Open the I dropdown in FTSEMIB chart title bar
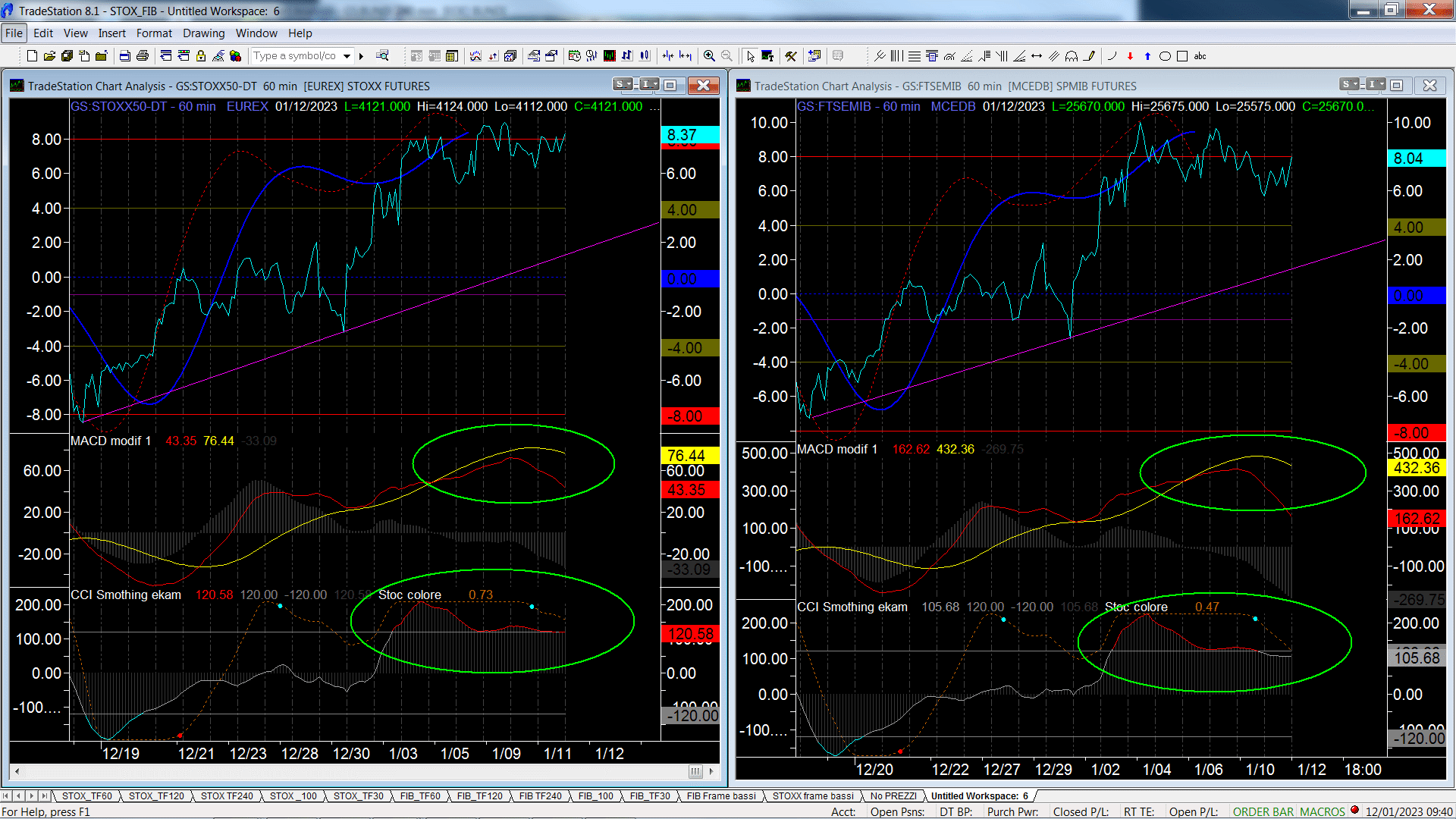Viewport: 1456px width, 819px height. 1376,84
